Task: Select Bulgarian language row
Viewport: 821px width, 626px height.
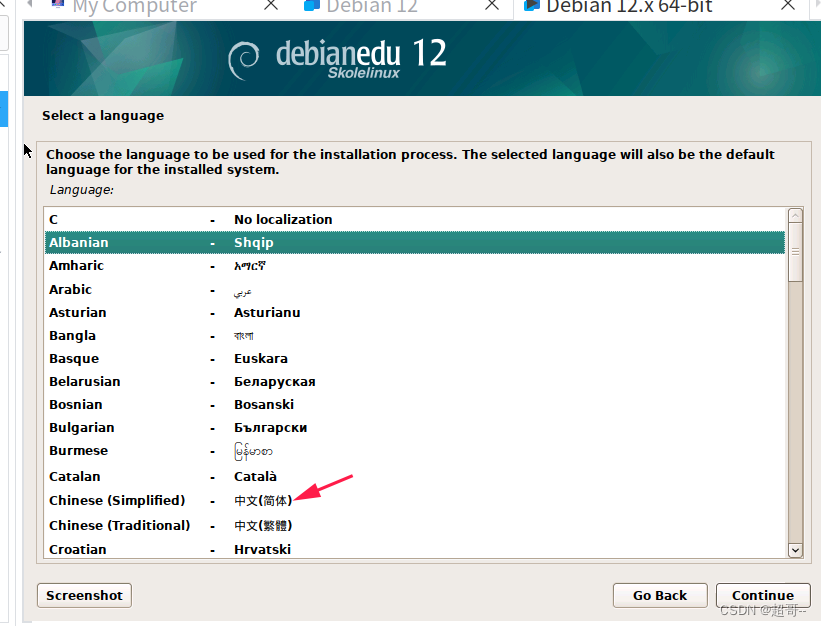Action: pyautogui.click(x=415, y=428)
